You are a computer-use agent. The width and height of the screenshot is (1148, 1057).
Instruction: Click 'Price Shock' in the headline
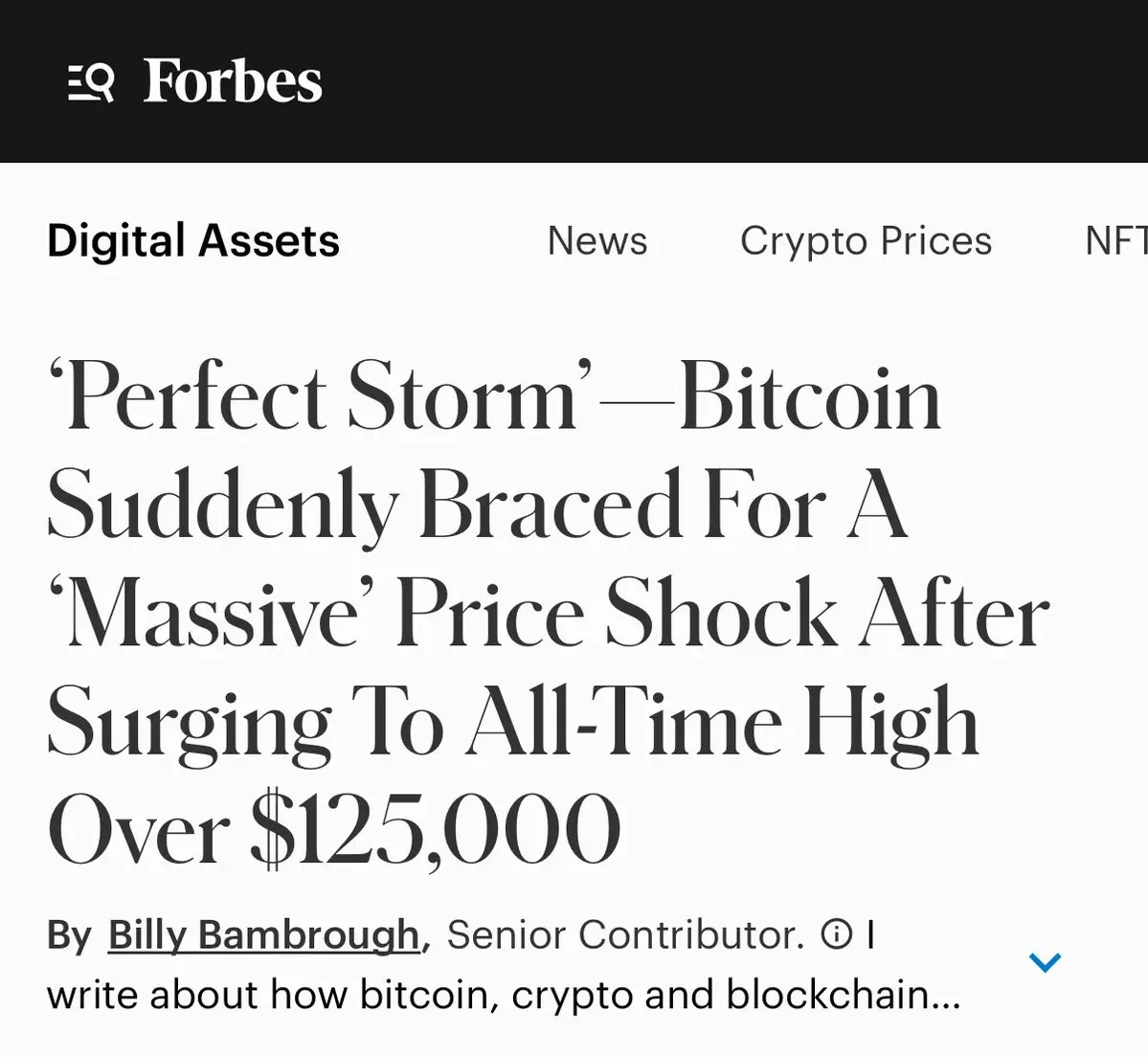(x=618, y=615)
